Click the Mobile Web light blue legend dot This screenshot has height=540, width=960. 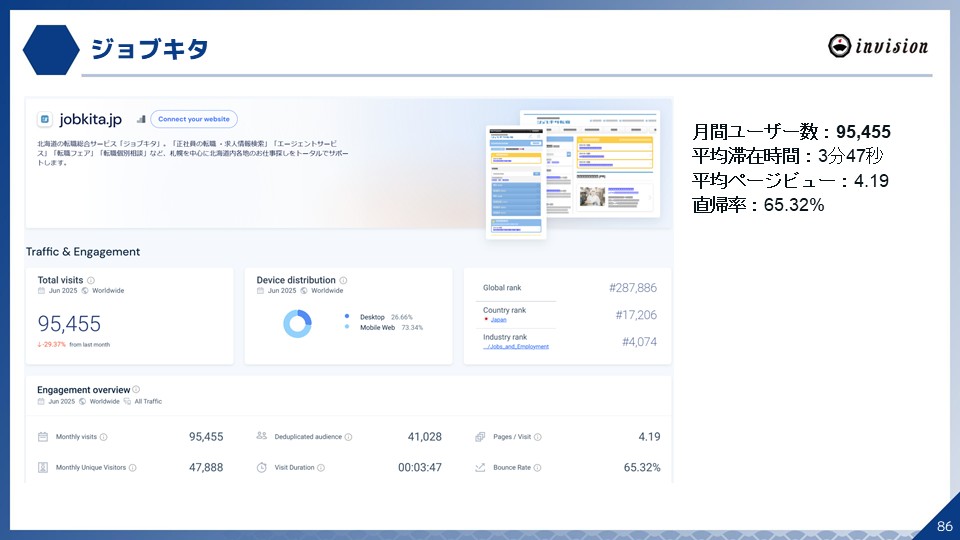[347, 327]
